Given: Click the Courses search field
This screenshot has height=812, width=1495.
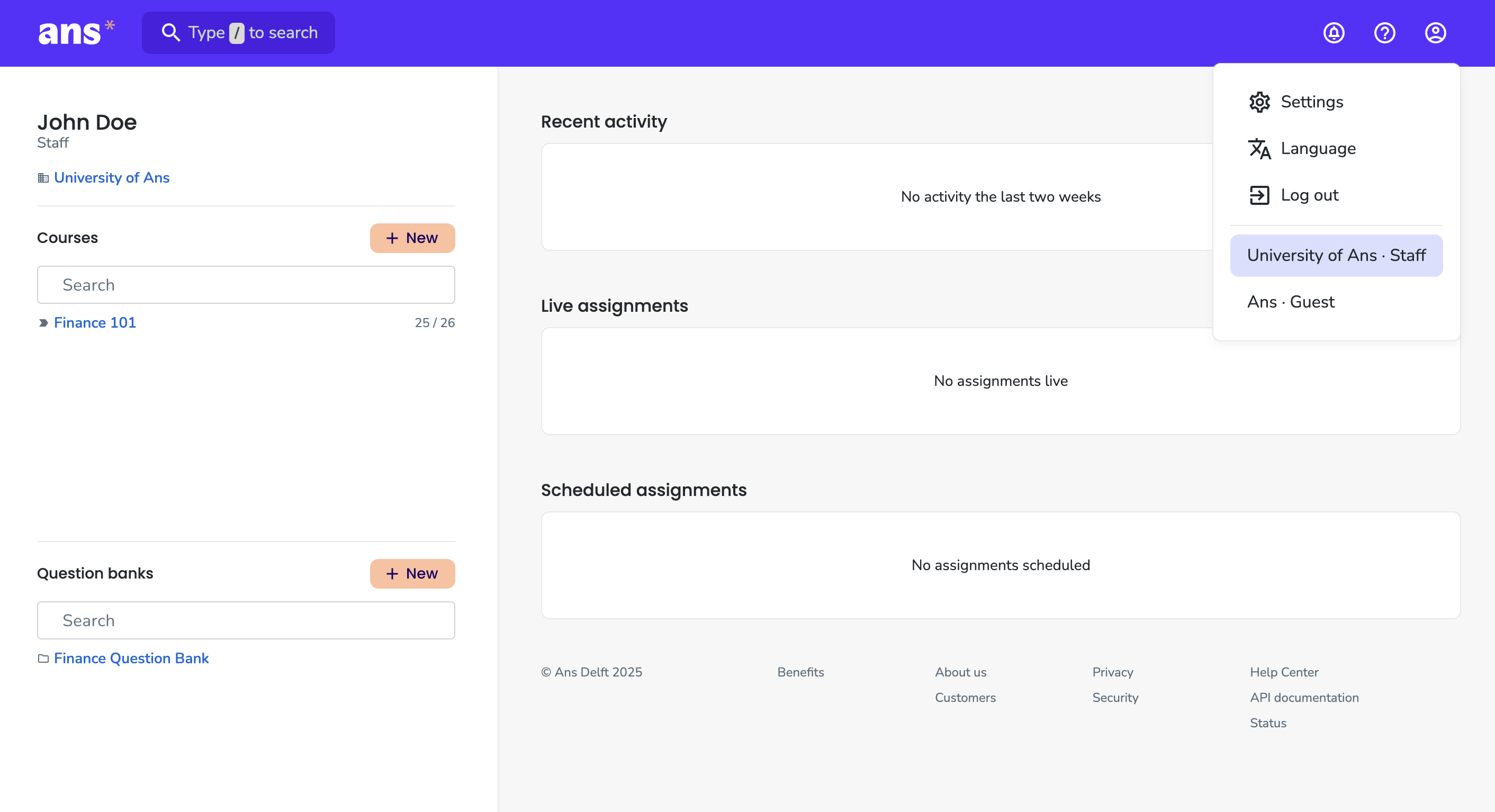Looking at the screenshot, I should pyautogui.click(x=246, y=284).
